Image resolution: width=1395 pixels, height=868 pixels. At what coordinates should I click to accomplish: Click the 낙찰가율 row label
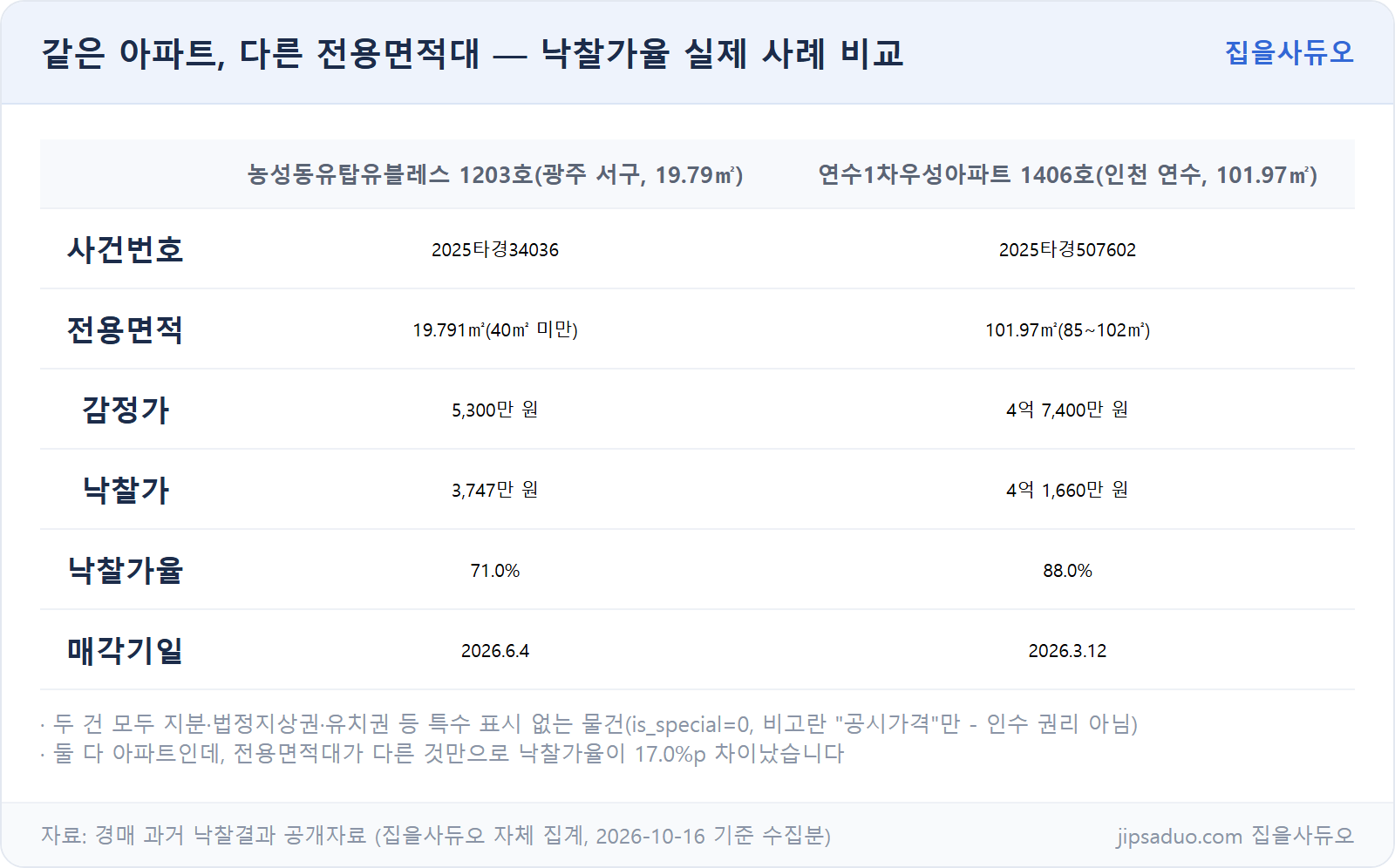(126, 571)
